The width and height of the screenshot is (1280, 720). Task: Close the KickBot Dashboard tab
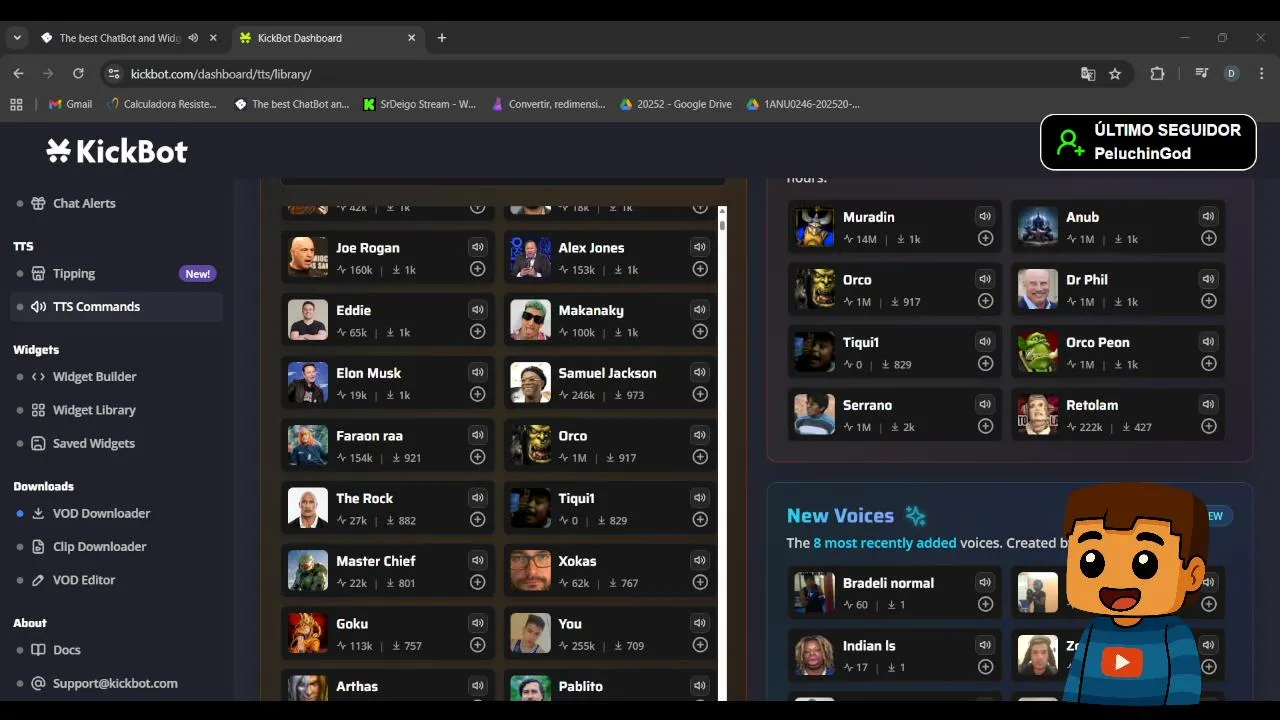(x=411, y=38)
